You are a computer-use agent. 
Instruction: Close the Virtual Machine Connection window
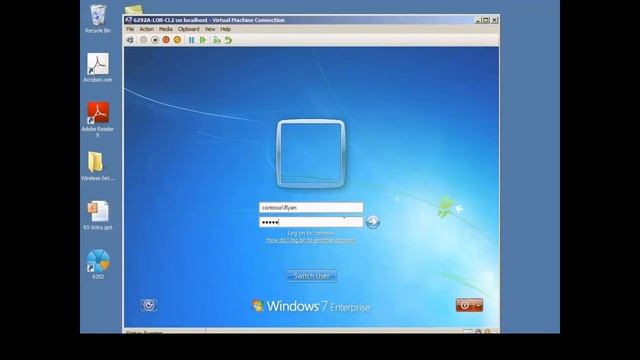pos(494,20)
